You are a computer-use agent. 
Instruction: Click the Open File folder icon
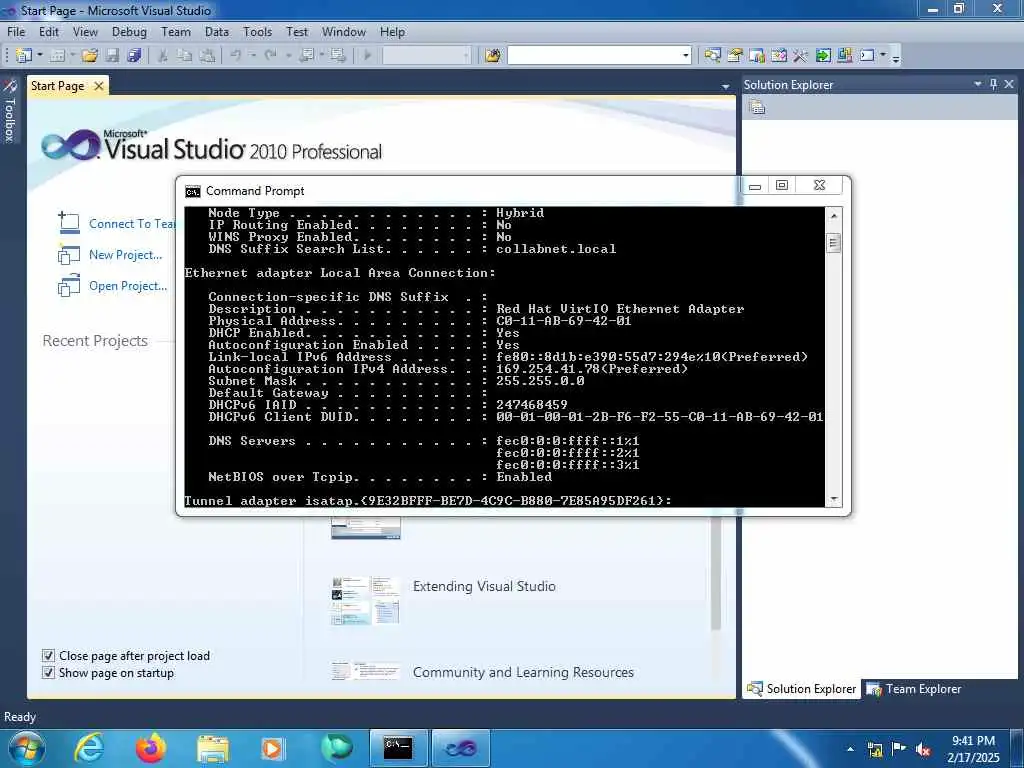click(90, 56)
